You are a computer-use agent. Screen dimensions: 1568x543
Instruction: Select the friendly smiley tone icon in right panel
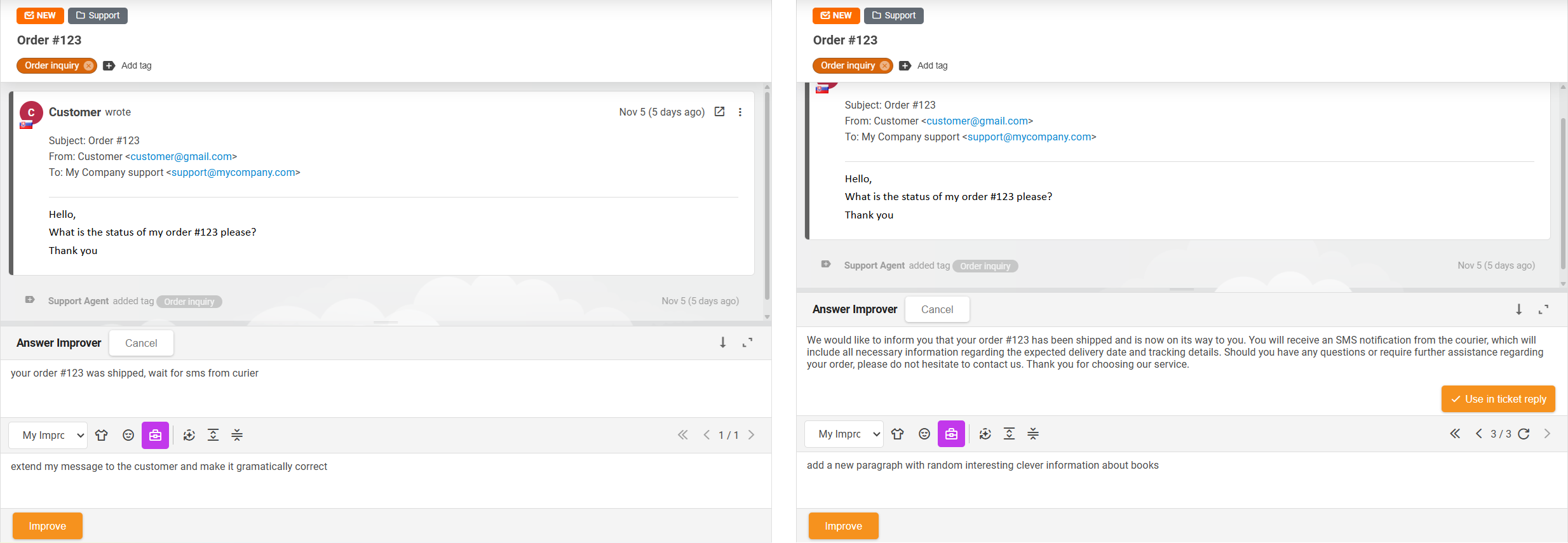pyautogui.click(x=924, y=434)
